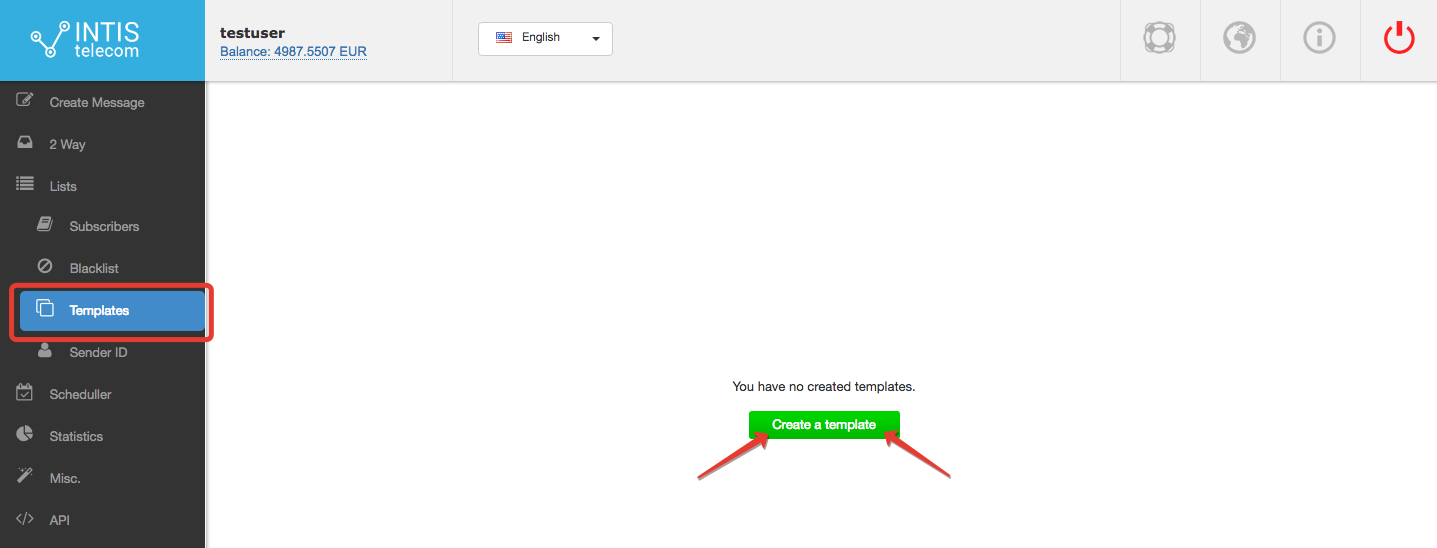Viewport: 1437px width, 548px height.
Task: Expand the Lists menu section
Action: [102, 186]
